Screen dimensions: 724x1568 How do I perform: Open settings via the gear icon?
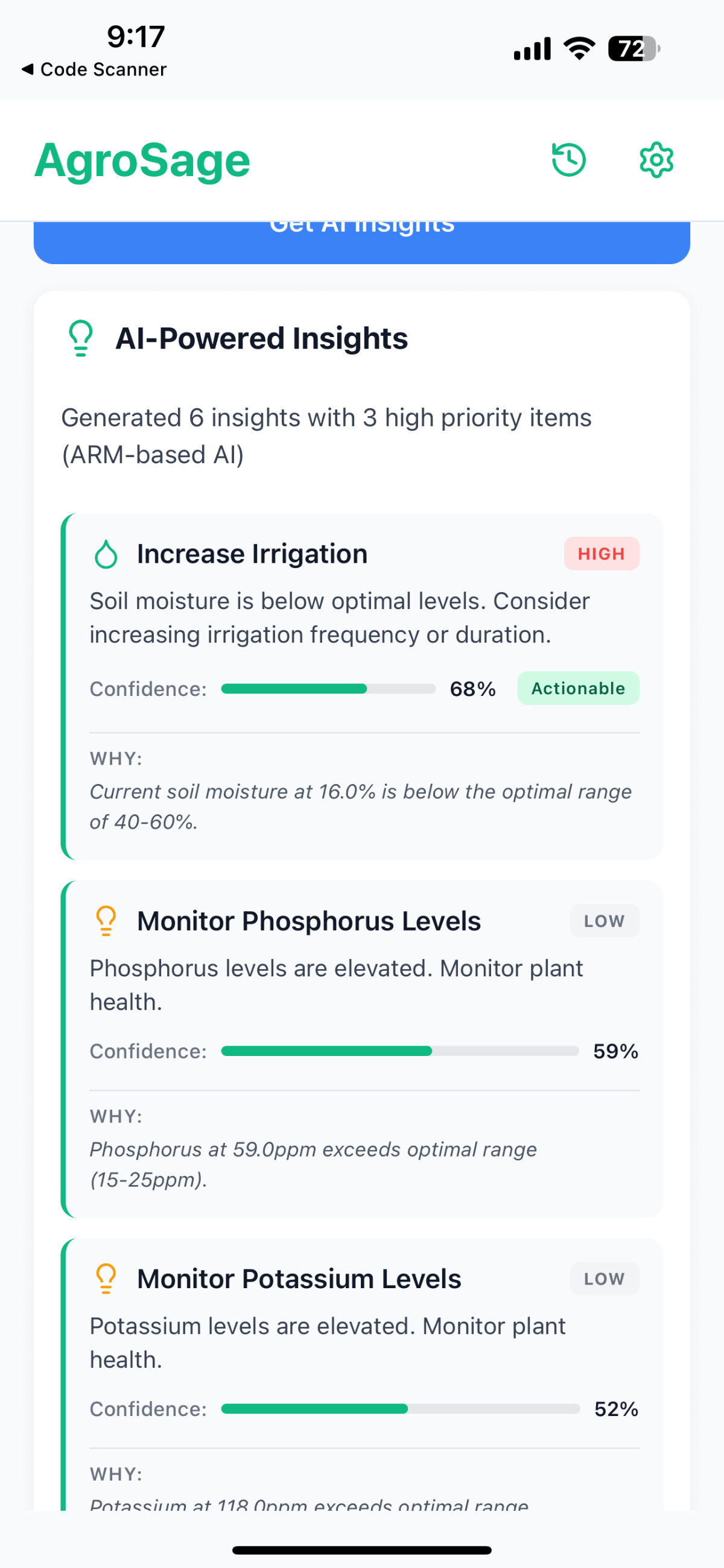pyautogui.click(x=656, y=160)
